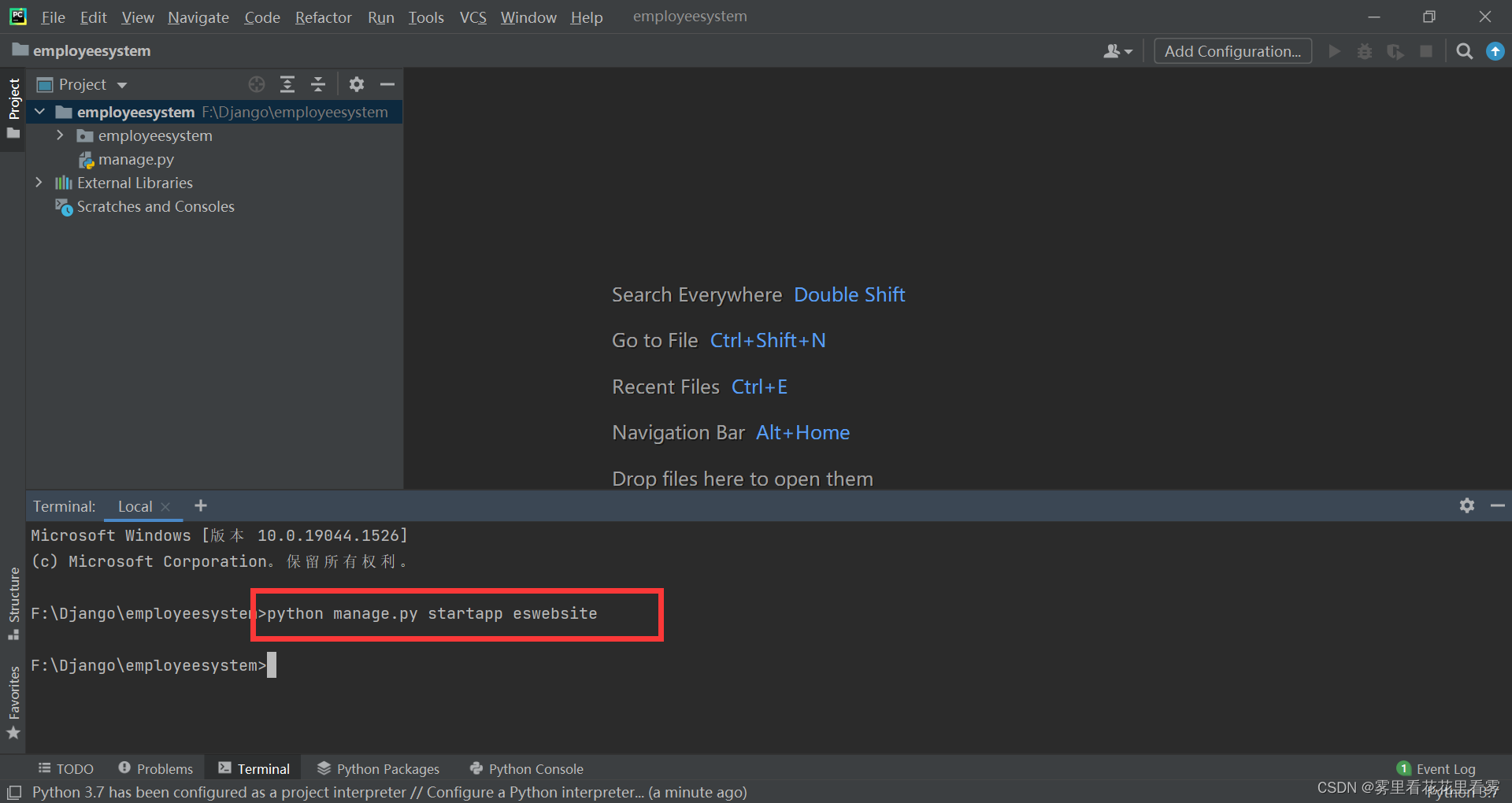
Task: Open the Event Log
Action: 1436,768
